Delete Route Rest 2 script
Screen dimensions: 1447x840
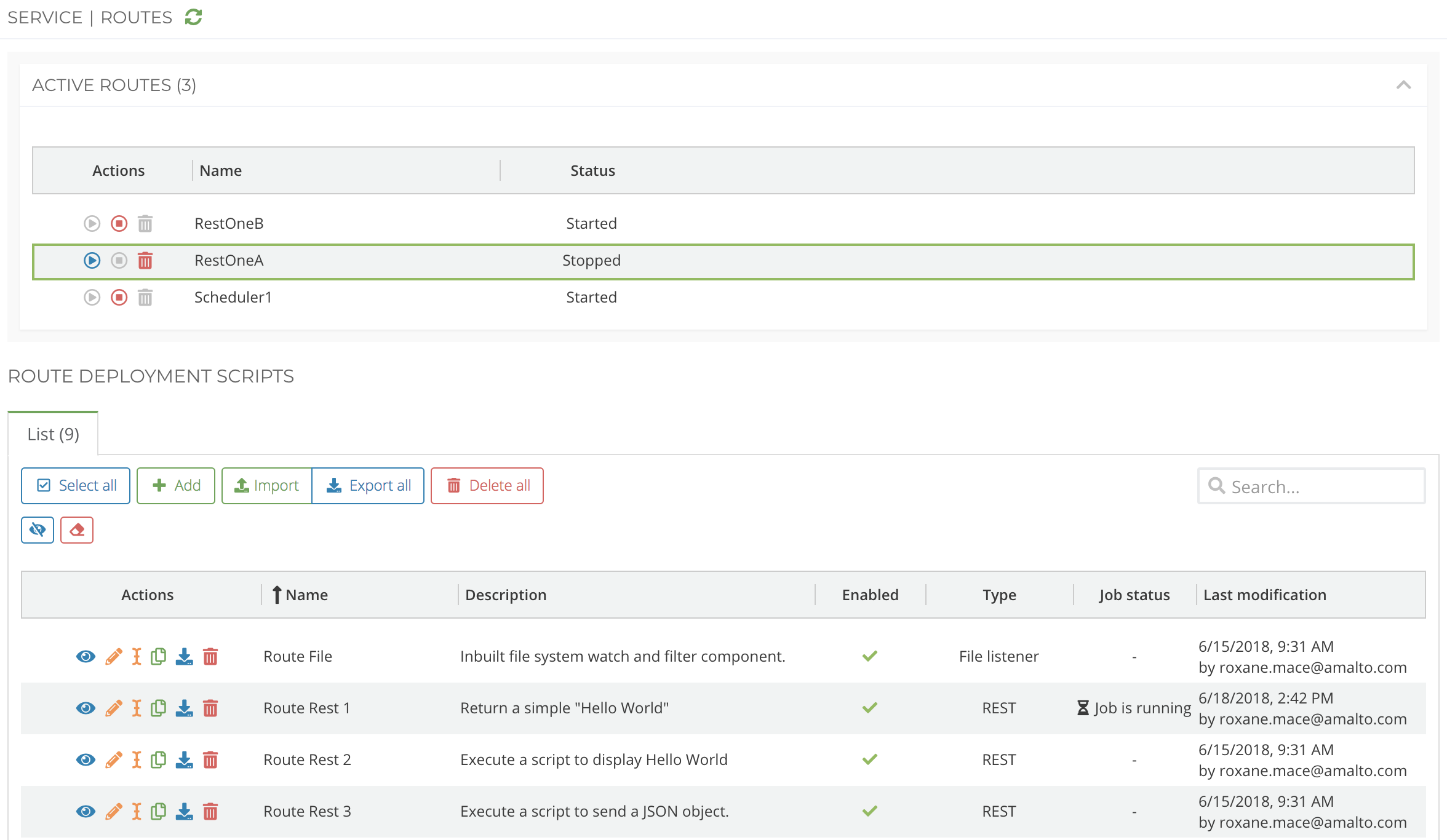coord(210,760)
